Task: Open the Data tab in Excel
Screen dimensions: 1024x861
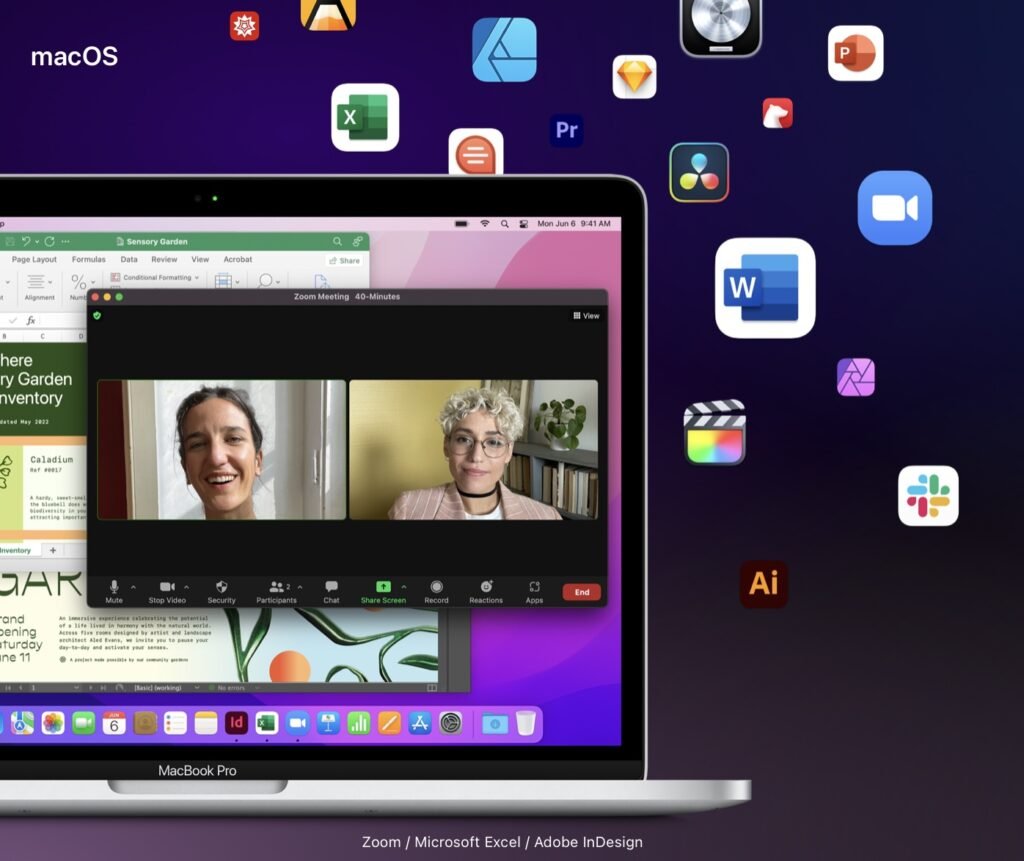Action: (129, 259)
